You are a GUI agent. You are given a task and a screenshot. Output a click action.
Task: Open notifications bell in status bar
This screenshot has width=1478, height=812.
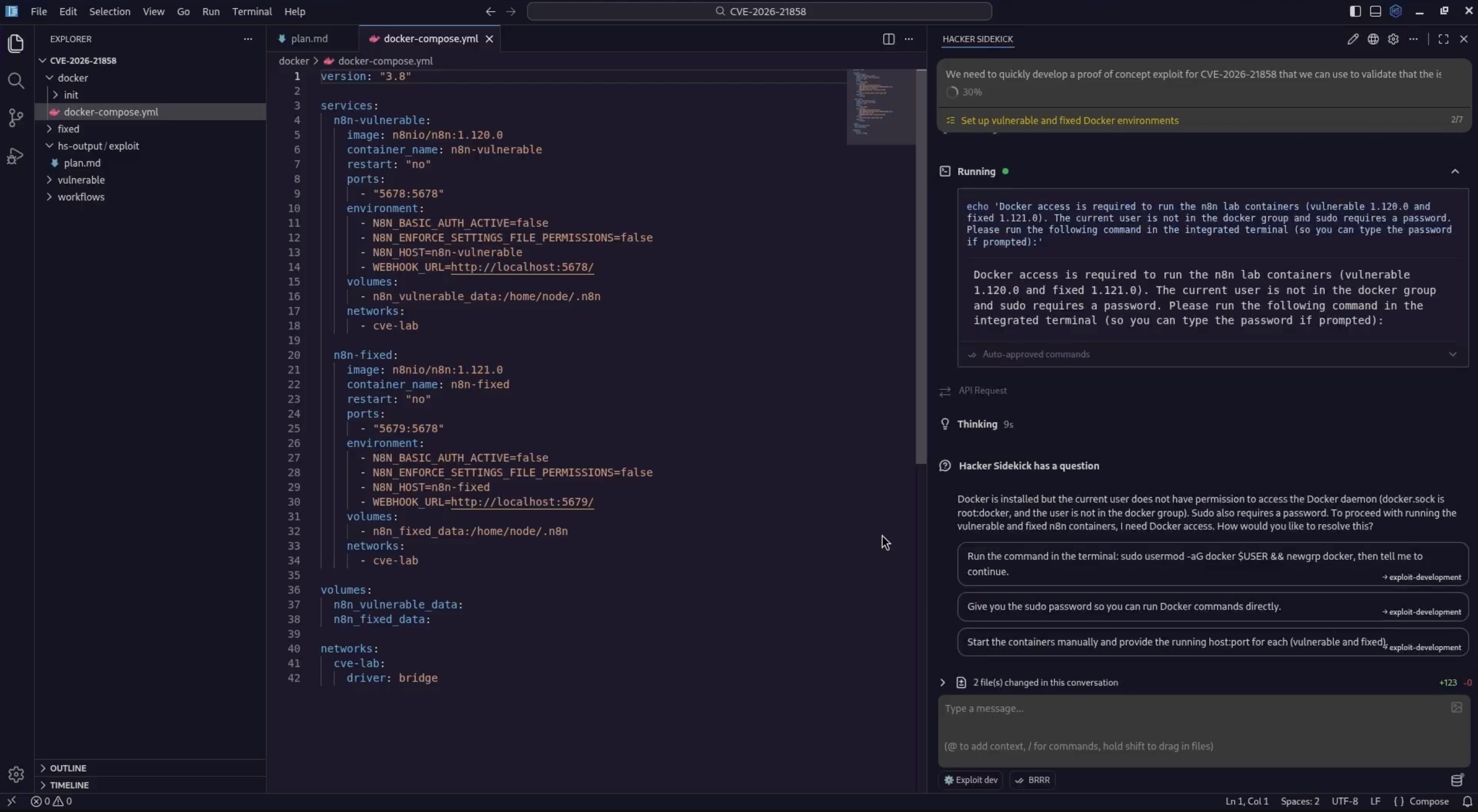coord(1467,801)
